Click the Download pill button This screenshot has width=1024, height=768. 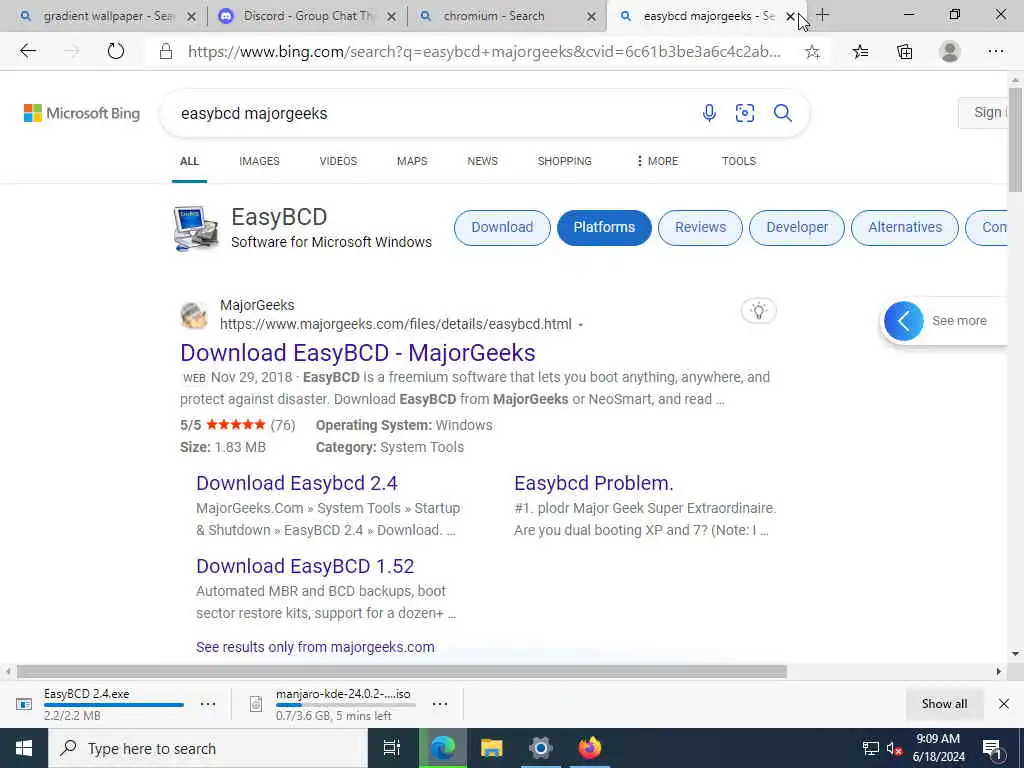coord(502,227)
